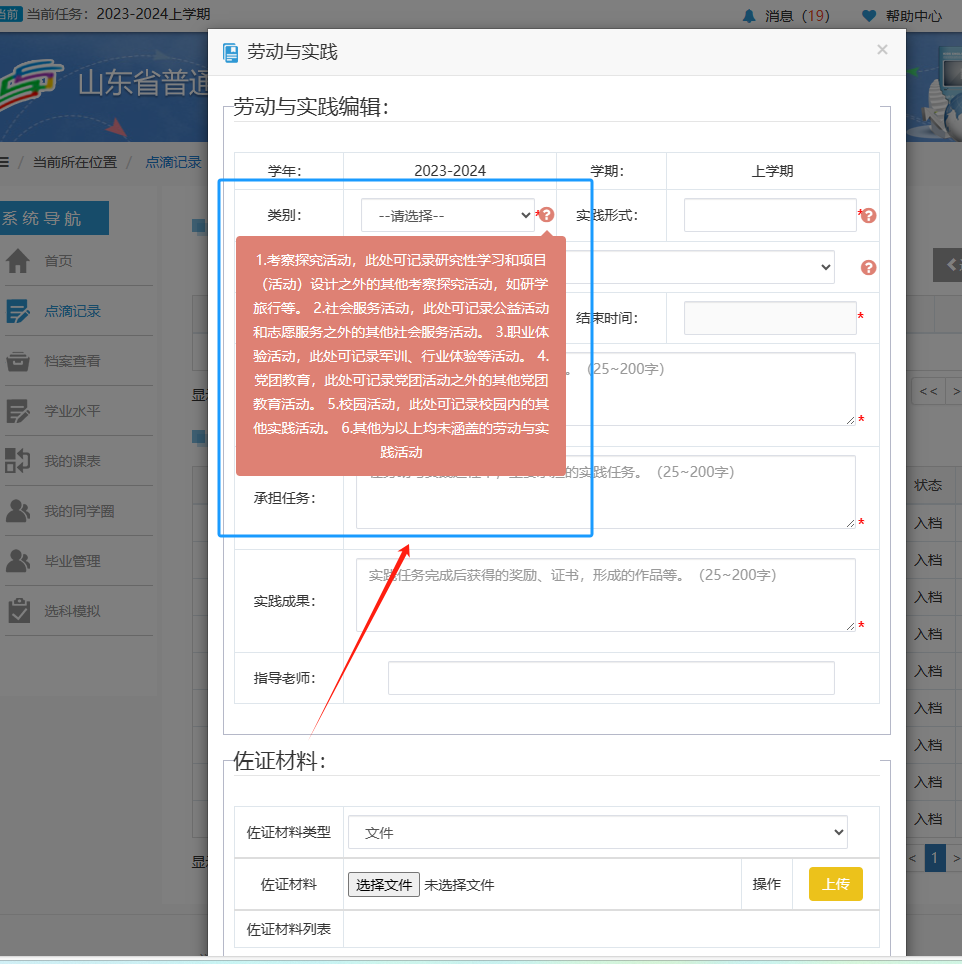Click the yellow 上传 button
Screen dimensions: 962x964
835,884
